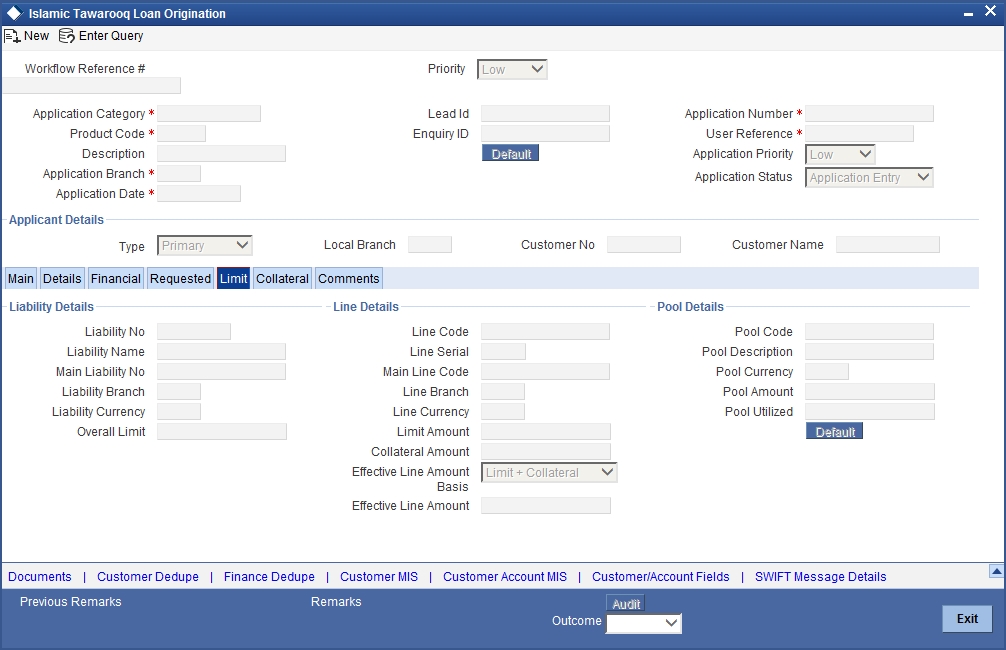The height and width of the screenshot is (650, 1006).
Task: Open the Customer Account MIS link
Action: [x=505, y=577]
